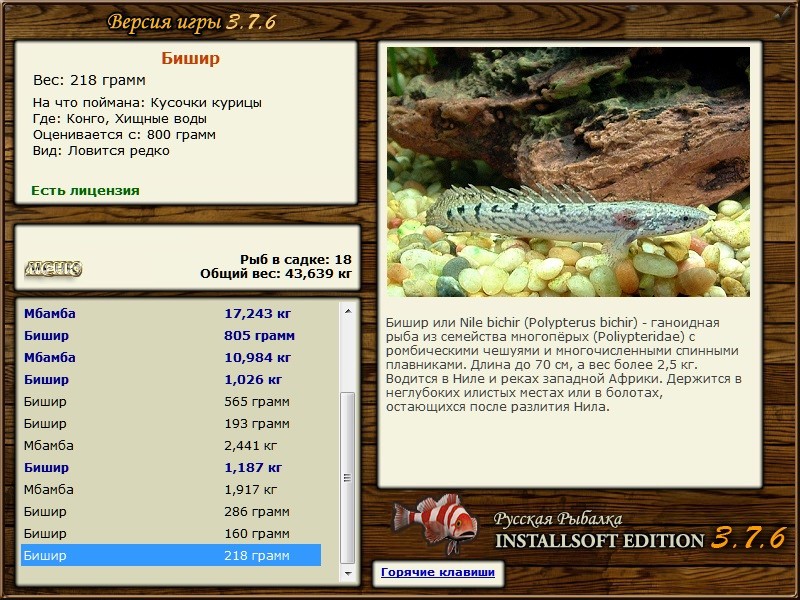Select the Мбамба 10,984 кг row
The image size is (800, 600).
[x=171, y=357]
